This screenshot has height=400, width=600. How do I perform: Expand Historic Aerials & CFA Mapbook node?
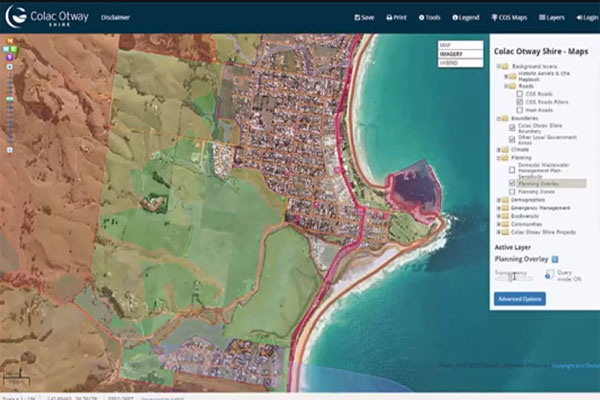(506, 76)
